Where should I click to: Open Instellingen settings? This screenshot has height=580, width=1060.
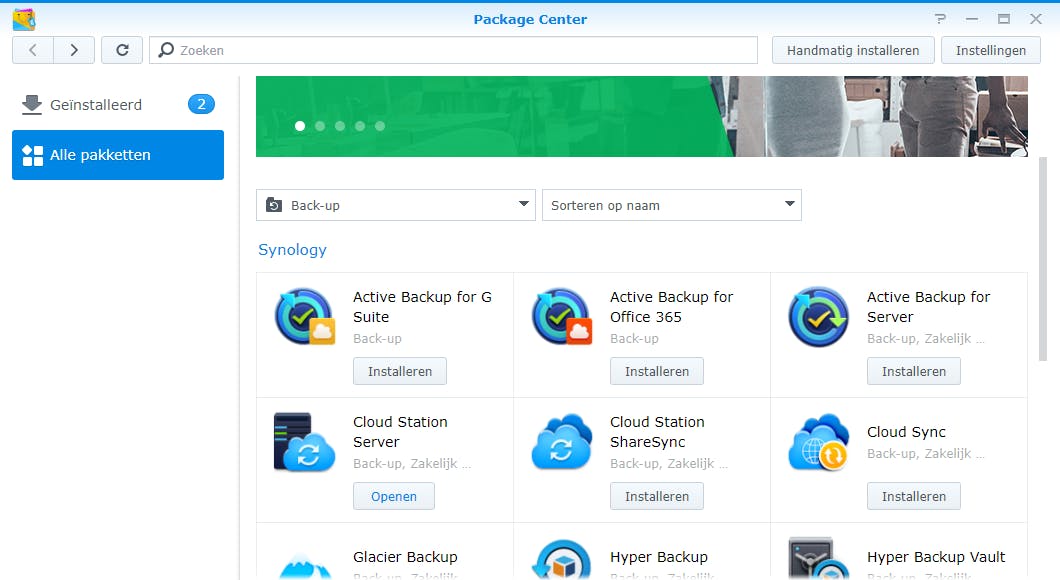coord(990,50)
